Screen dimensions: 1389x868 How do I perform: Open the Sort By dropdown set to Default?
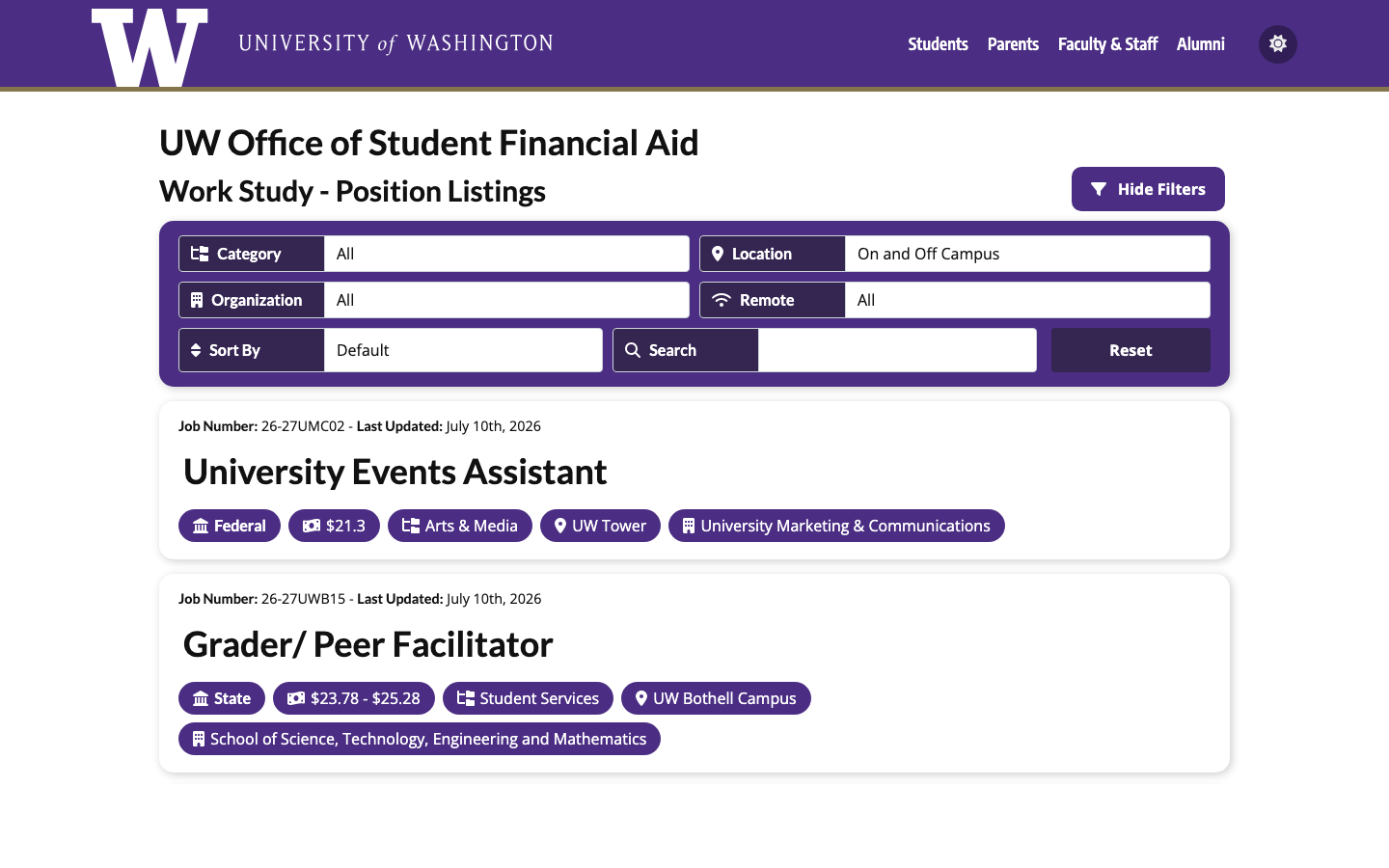pyautogui.click(x=463, y=350)
